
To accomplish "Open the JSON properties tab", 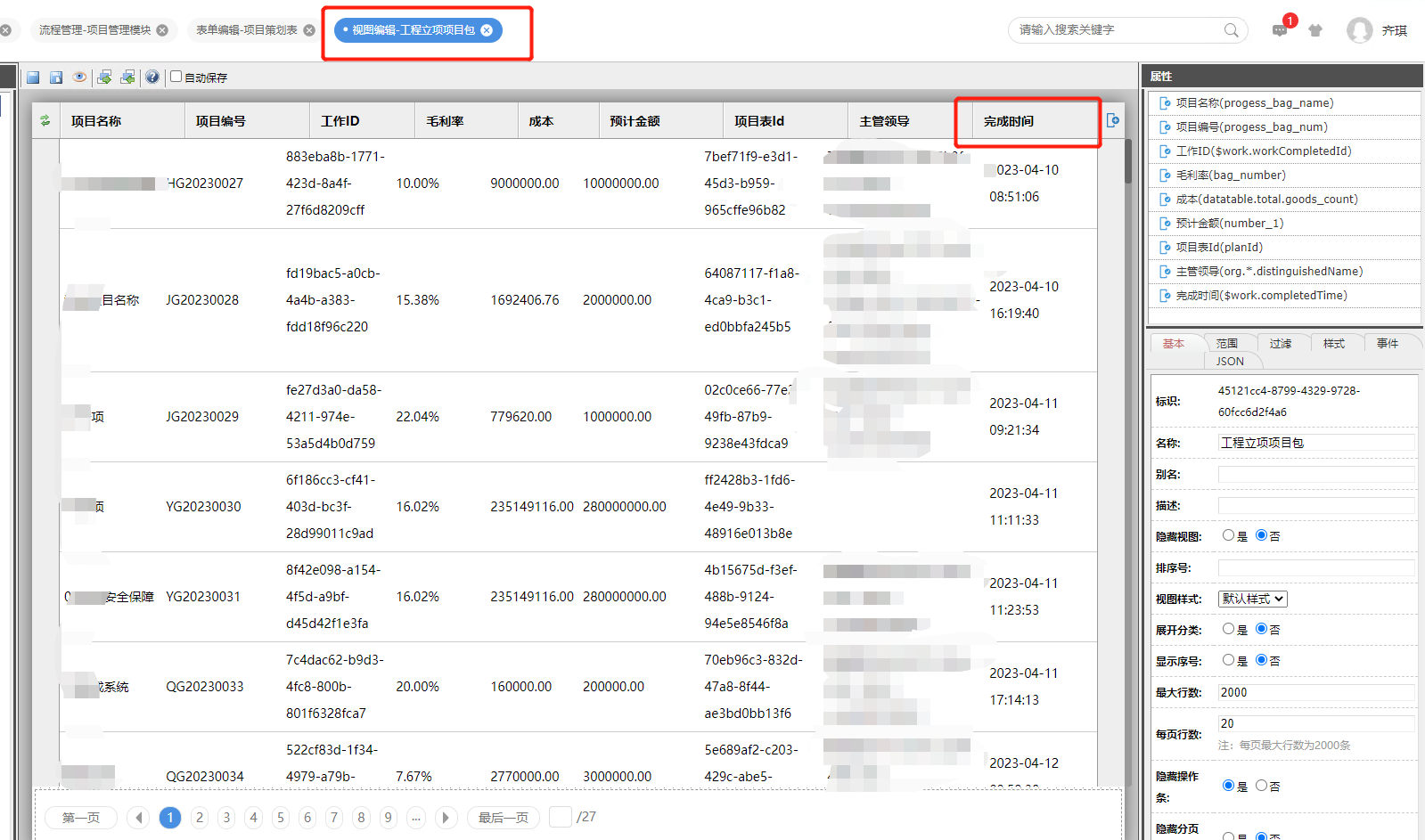I will (x=1230, y=362).
